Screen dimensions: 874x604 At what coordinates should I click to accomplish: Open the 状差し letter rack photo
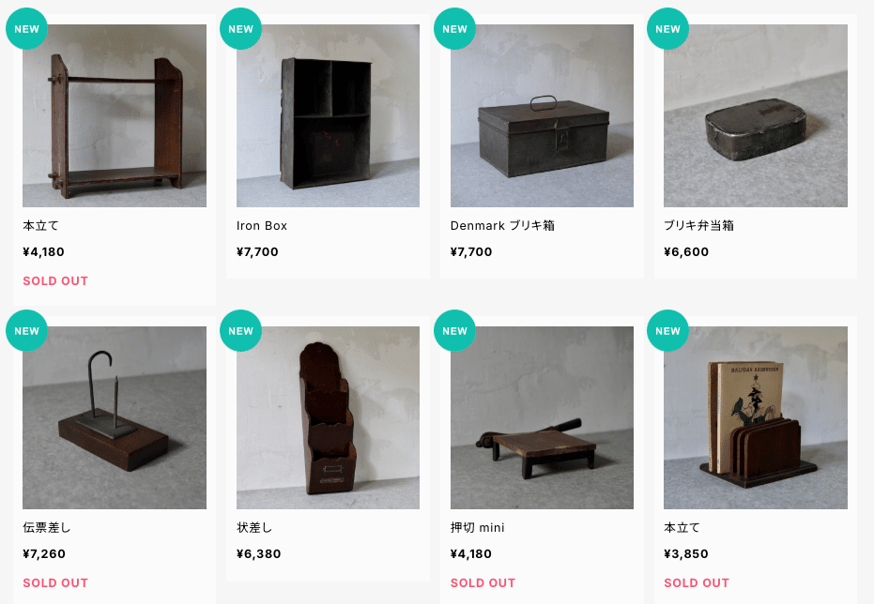(328, 417)
